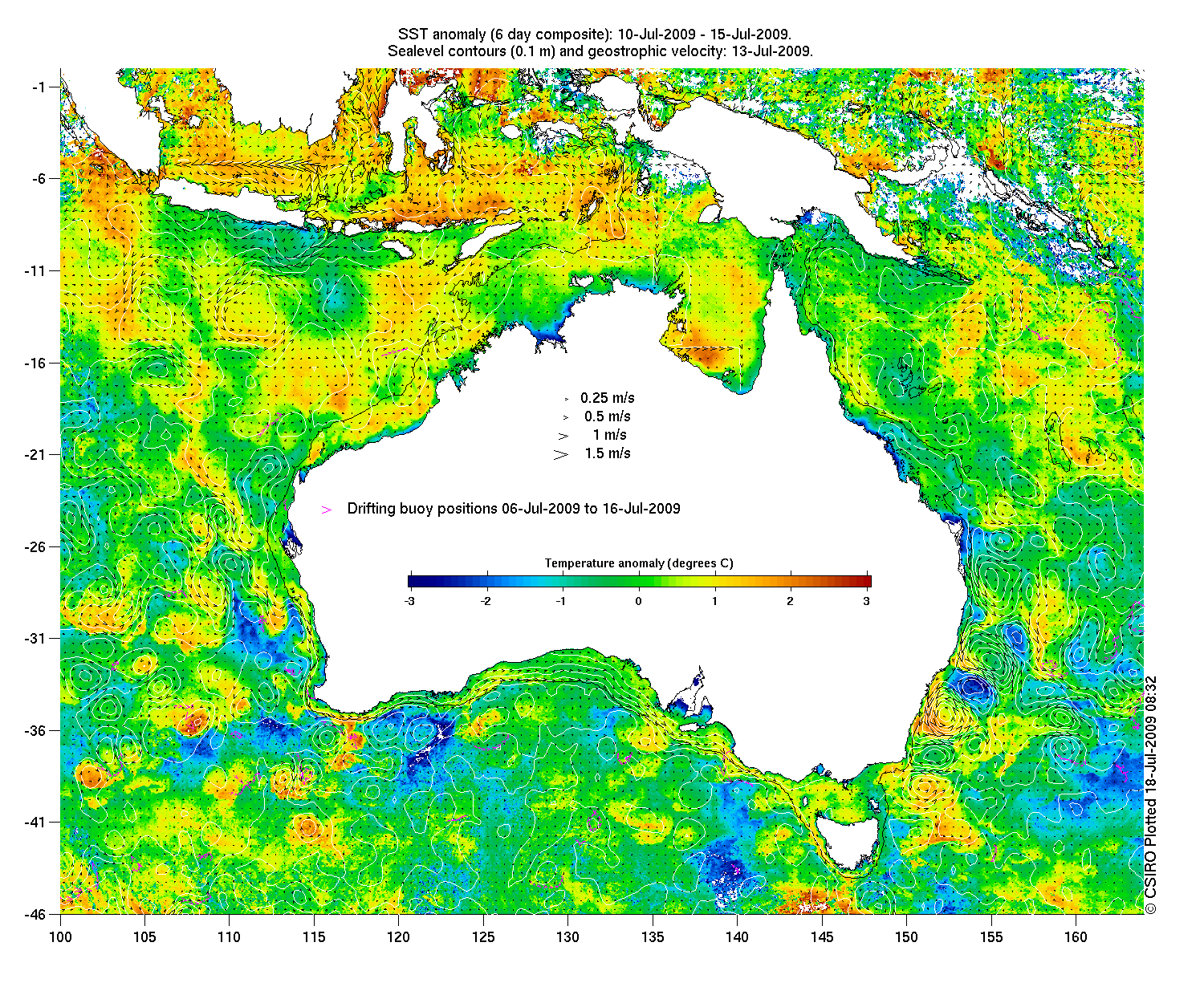
Task: Click the latitude axis label "-16"
Action: (x=35, y=363)
